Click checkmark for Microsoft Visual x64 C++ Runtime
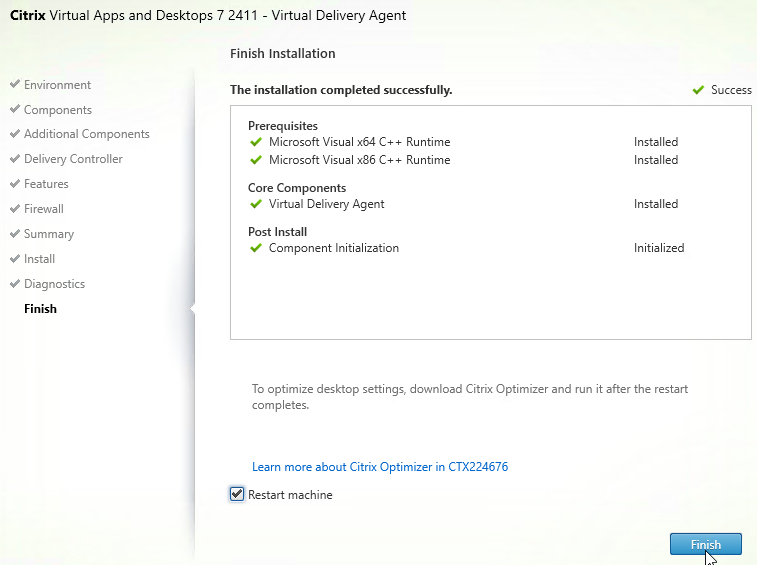The image size is (757, 565). pos(256,142)
